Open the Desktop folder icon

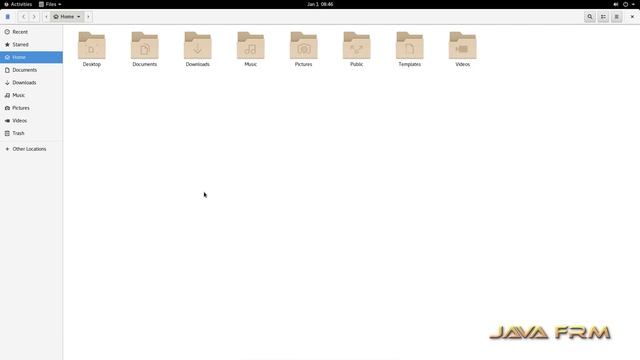(x=91, y=46)
